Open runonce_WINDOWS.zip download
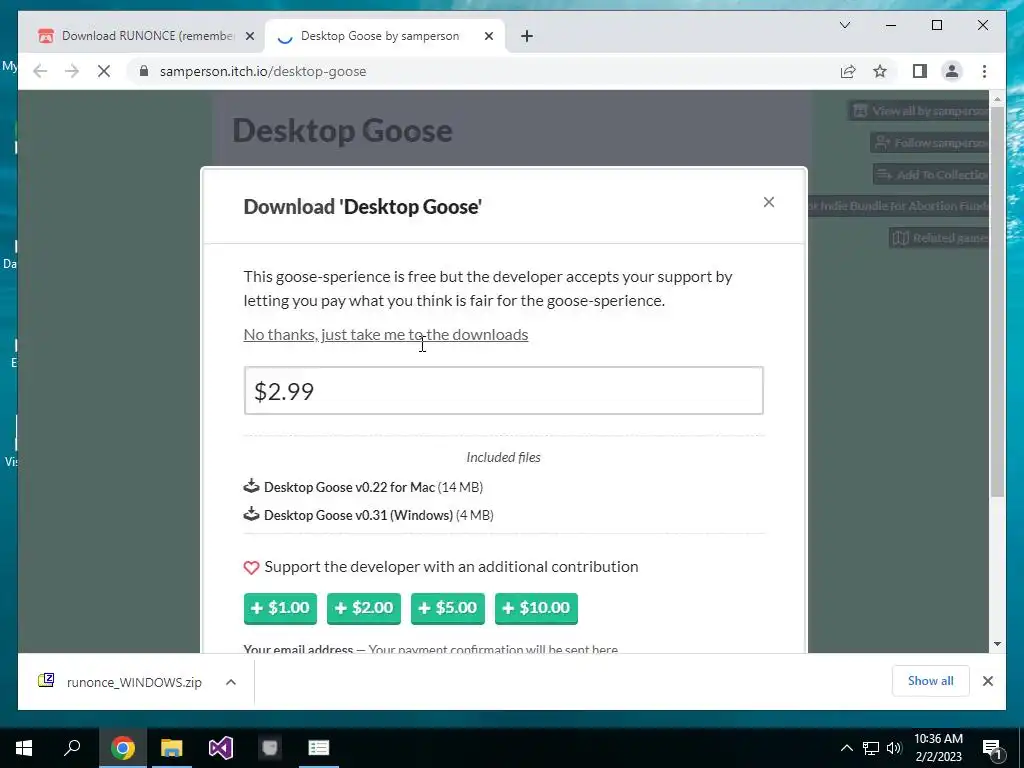The height and width of the screenshot is (768, 1024). coord(134,682)
